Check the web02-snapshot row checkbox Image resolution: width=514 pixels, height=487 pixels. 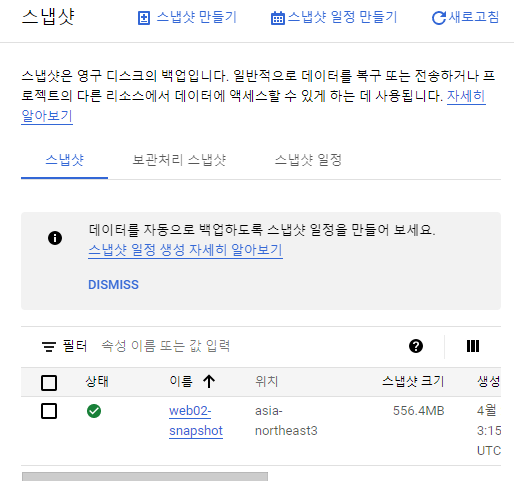point(49,411)
